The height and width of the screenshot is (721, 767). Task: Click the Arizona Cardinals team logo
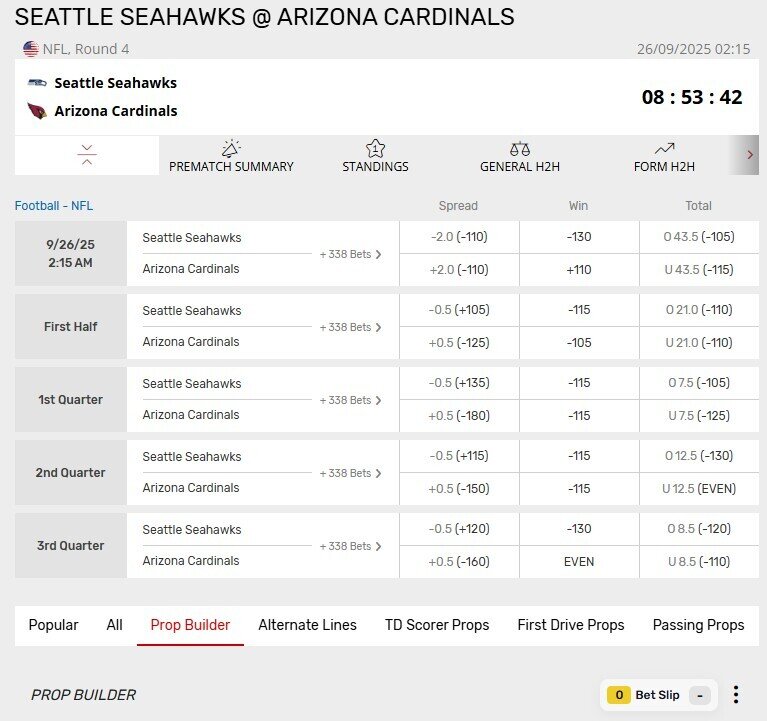(x=37, y=111)
